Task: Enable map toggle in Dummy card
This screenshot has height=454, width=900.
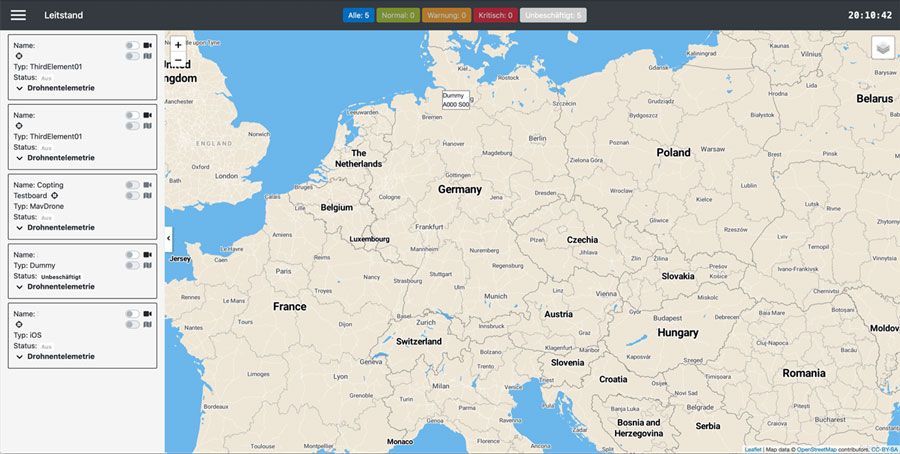Action: tap(131, 266)
